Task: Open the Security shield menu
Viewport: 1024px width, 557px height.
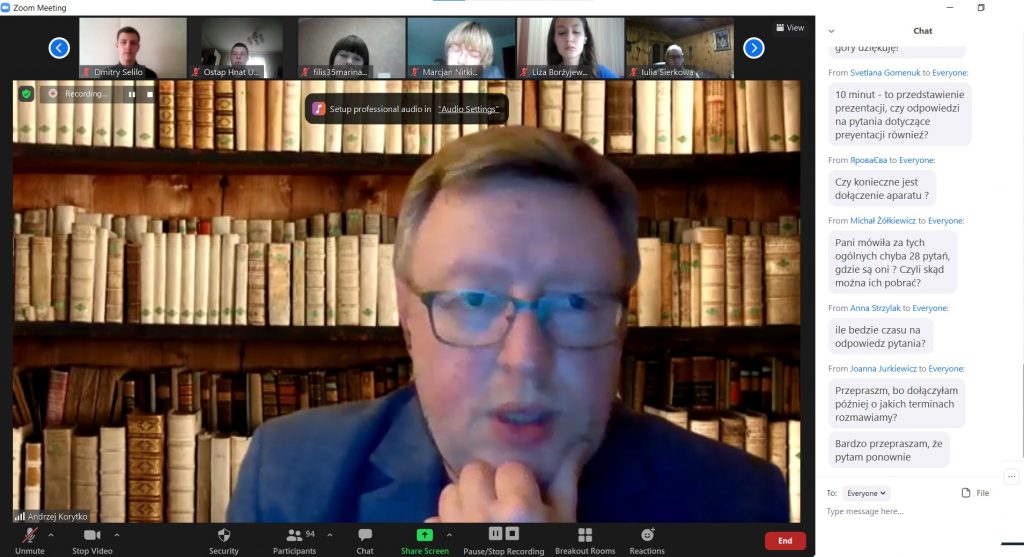Action: (x=224, y=538)
